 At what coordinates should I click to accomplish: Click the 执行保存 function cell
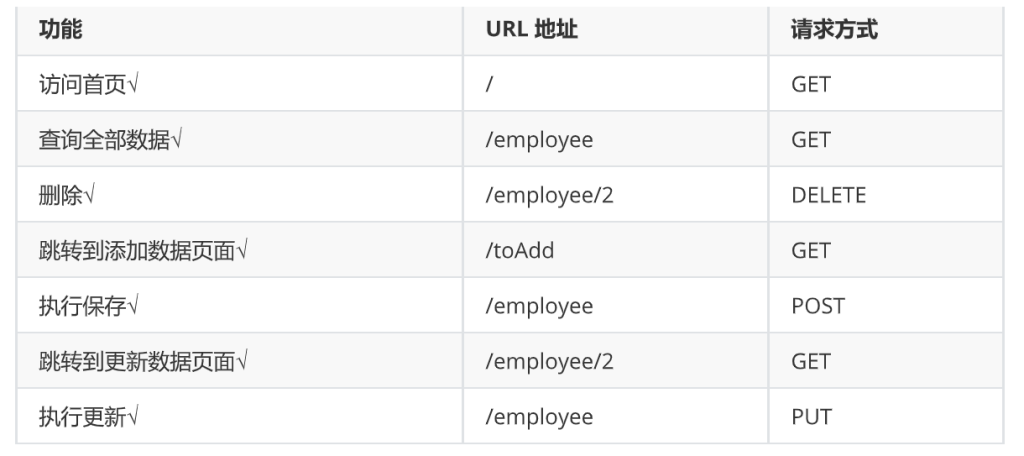(x=89, y=306)
